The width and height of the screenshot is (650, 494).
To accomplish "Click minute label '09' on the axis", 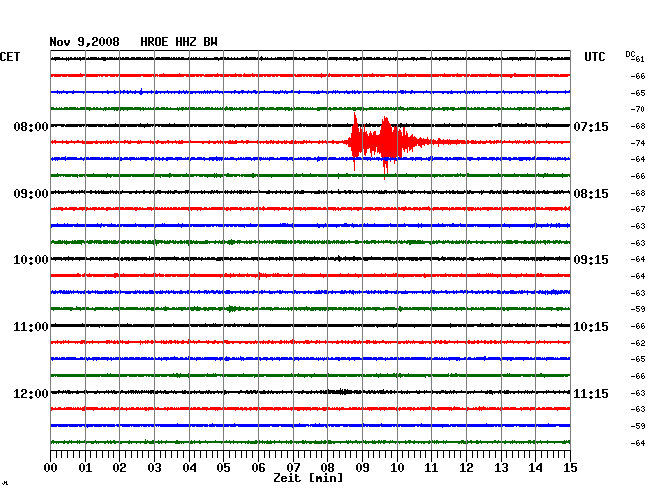I will pyautogui.click(x=362, y=468).
